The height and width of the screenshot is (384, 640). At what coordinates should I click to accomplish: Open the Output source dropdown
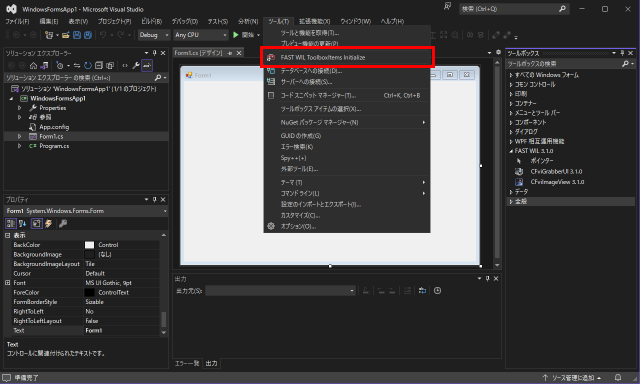pos(280,291)
